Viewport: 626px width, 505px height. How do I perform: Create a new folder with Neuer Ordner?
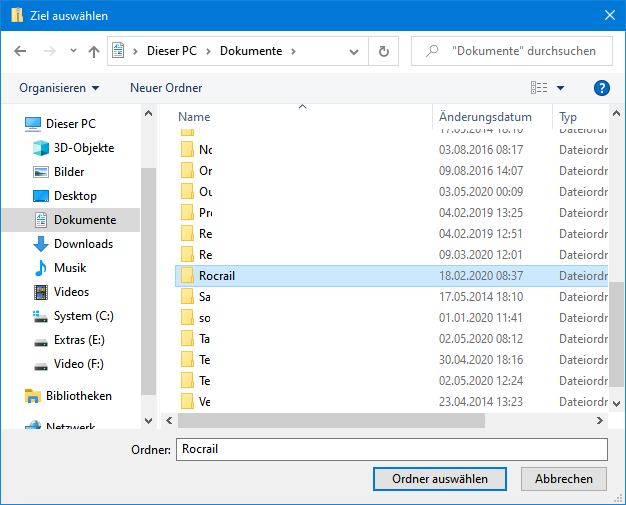pos(166,88)
